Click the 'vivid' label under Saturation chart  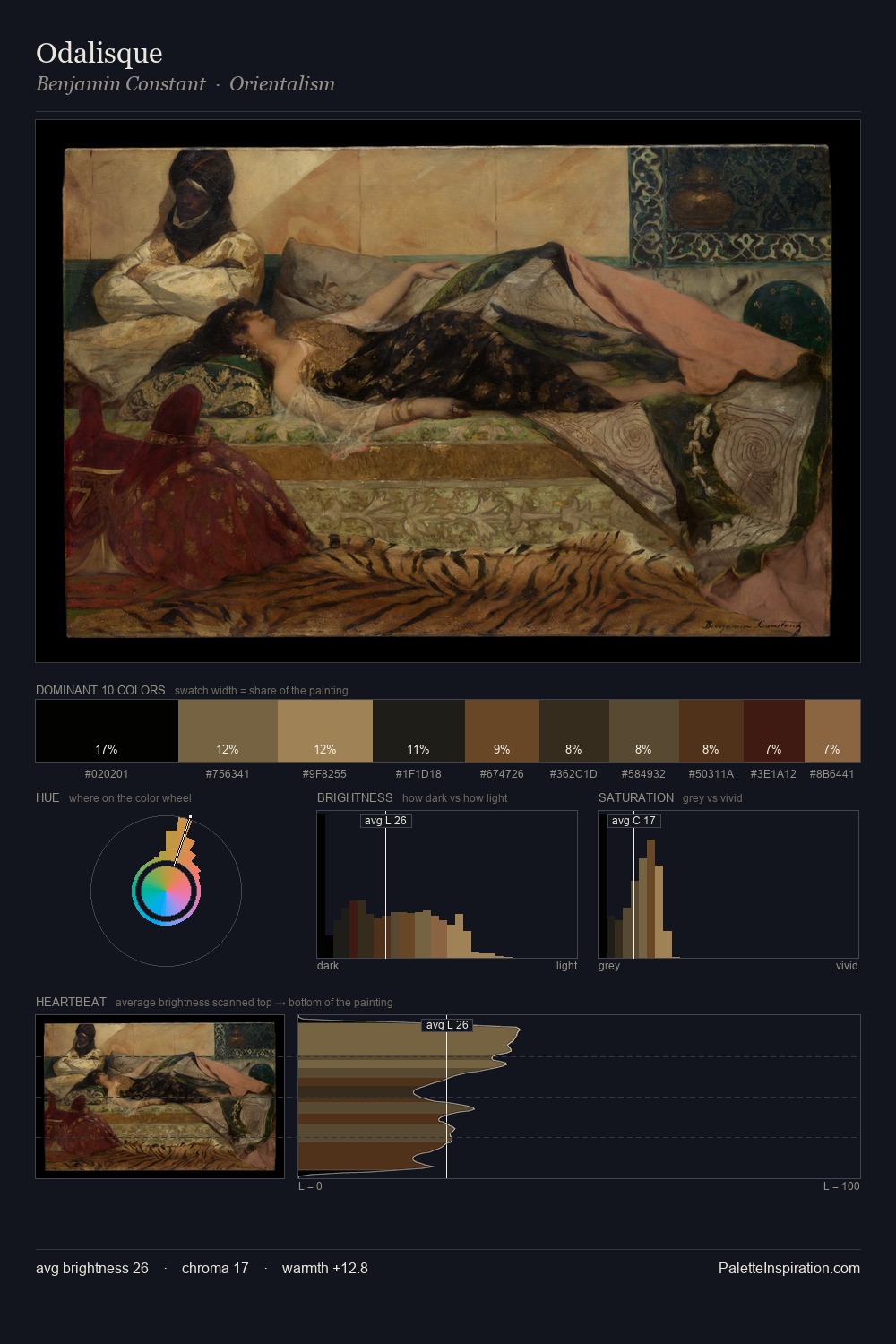pos(847,966)
